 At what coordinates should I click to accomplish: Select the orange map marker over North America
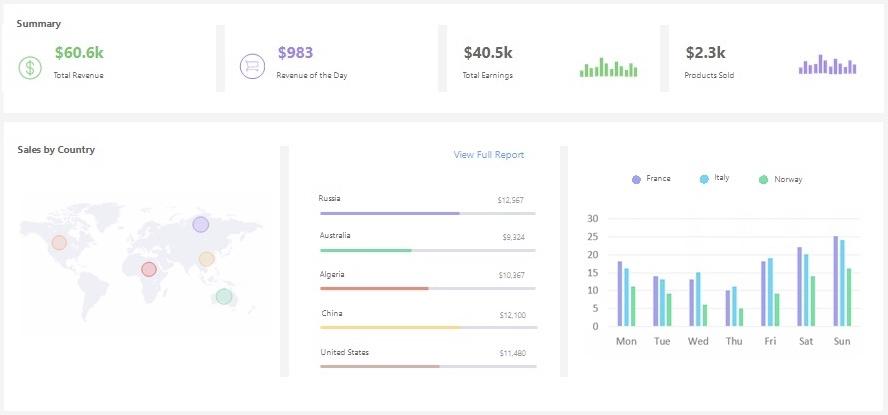coord(59,242)
